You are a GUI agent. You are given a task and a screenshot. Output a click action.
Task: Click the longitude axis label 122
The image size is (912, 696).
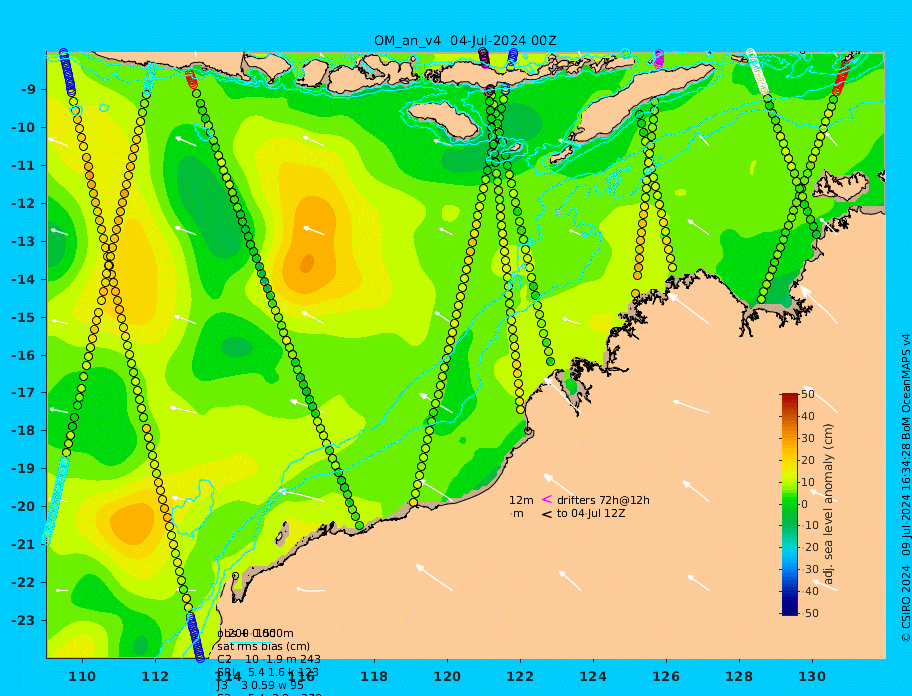pyautogui.click(x=520, y=676)
